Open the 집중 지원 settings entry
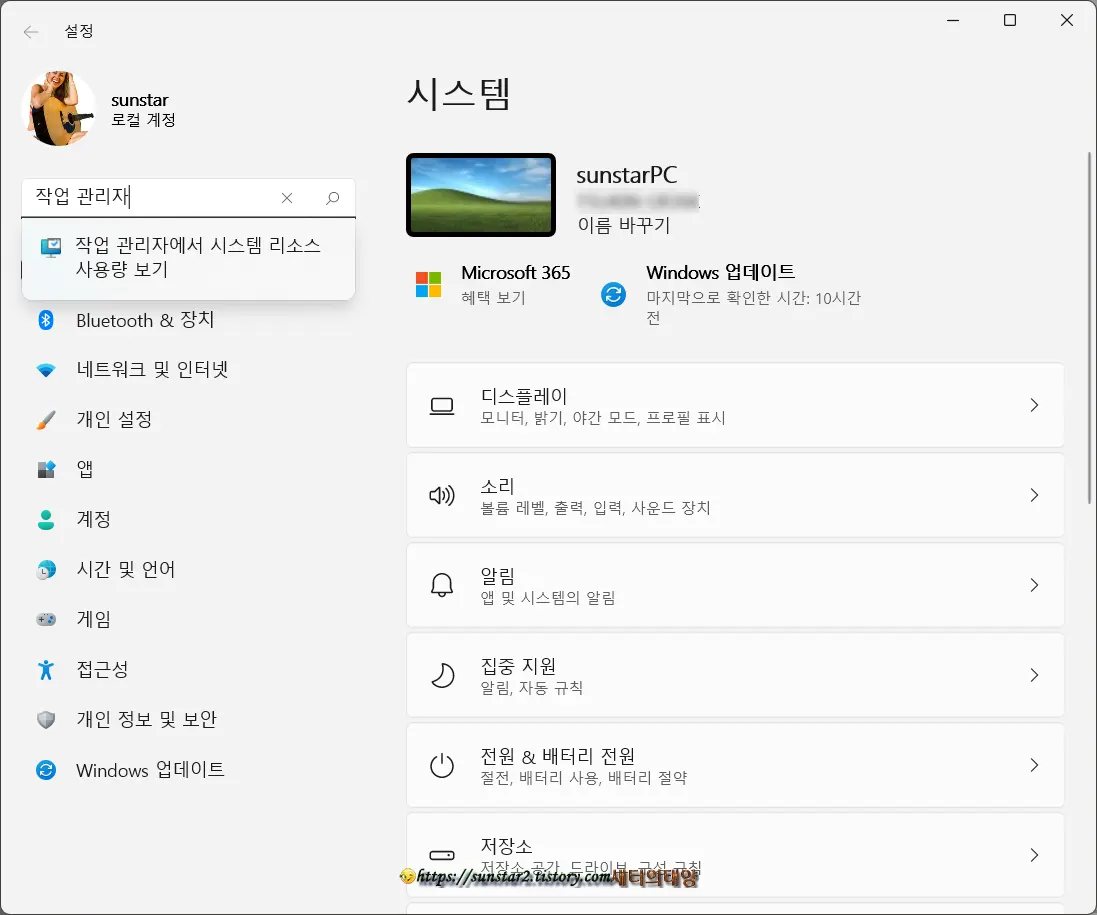 tap(735, 675)
